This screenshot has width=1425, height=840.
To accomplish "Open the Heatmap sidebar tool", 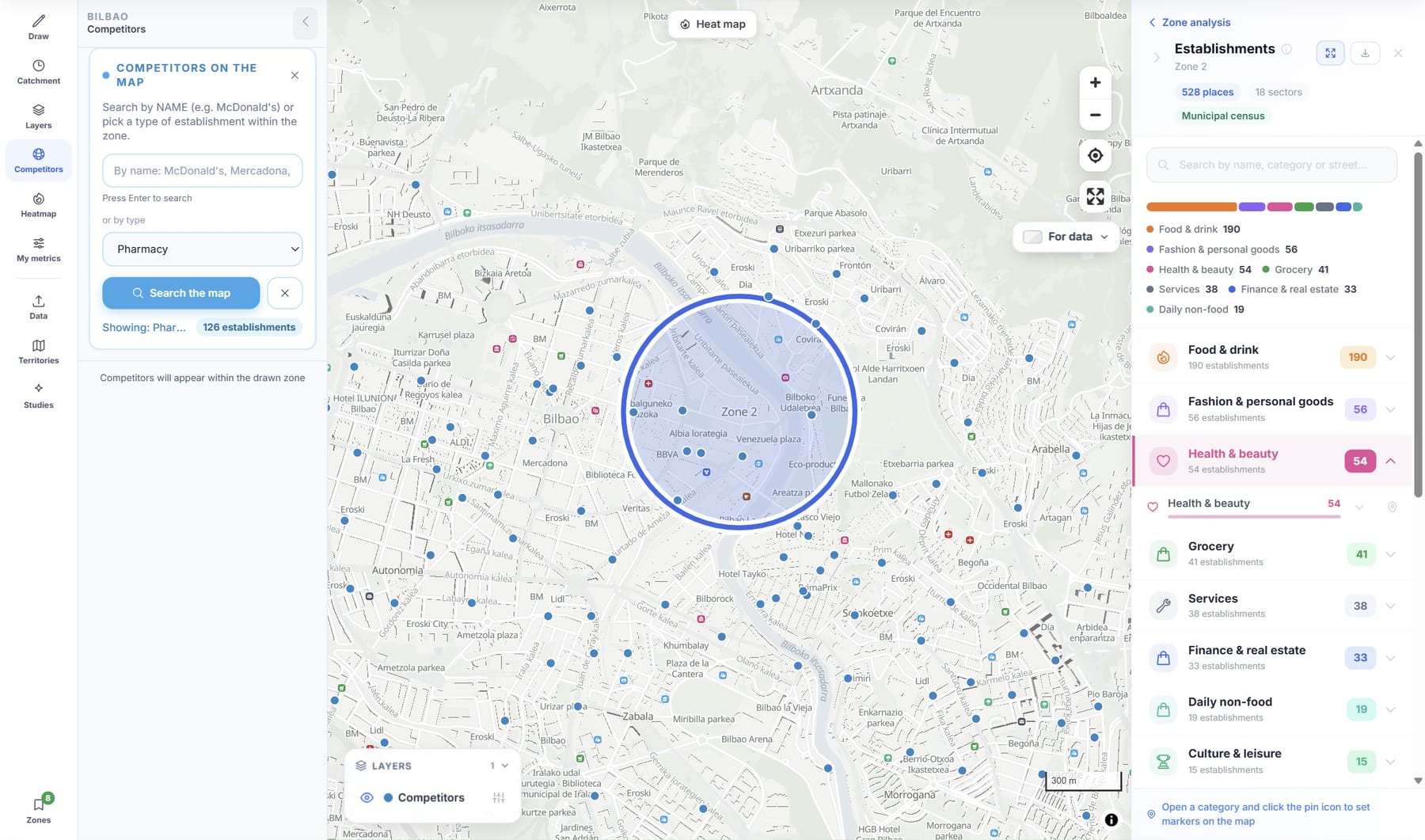I will (38, 204).
